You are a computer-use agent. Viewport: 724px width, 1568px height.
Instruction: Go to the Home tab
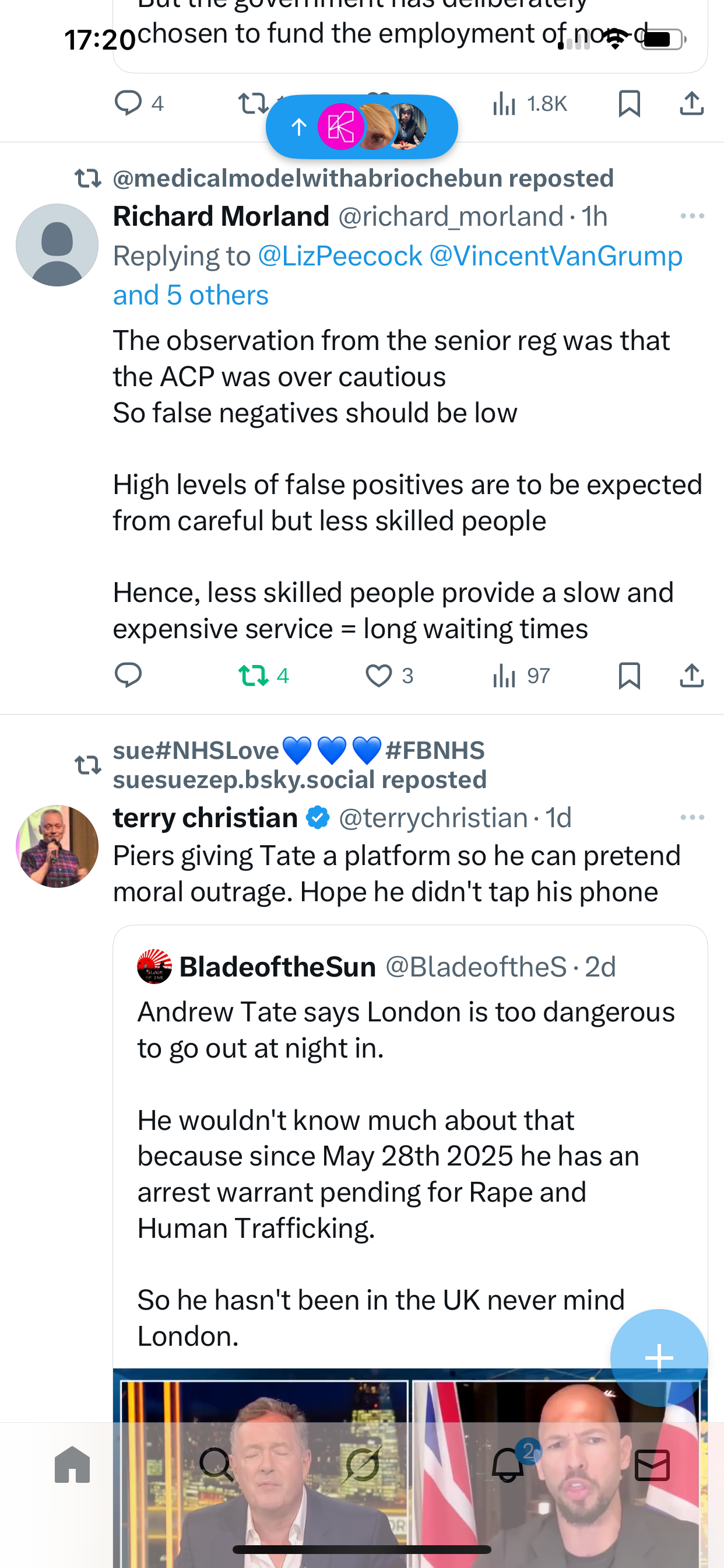(x=72, y=1465)
